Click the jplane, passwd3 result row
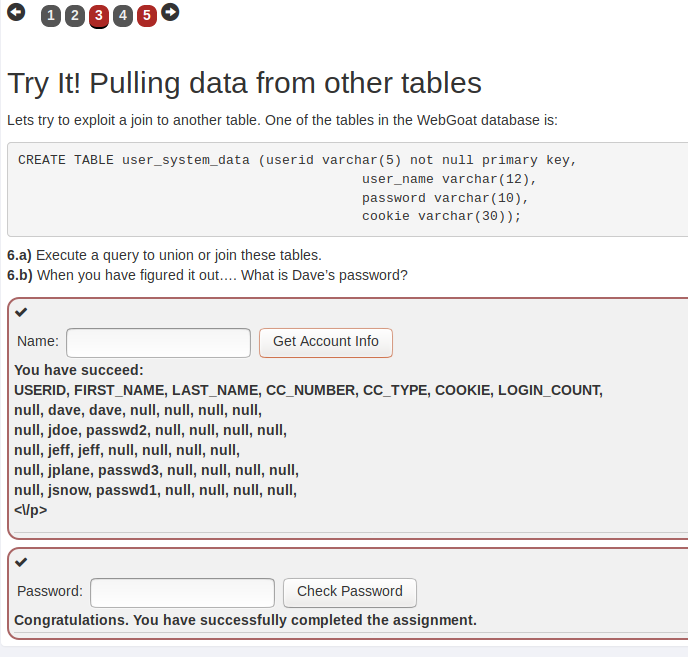This screenshot has height=657, width=688. coord(156,470)
